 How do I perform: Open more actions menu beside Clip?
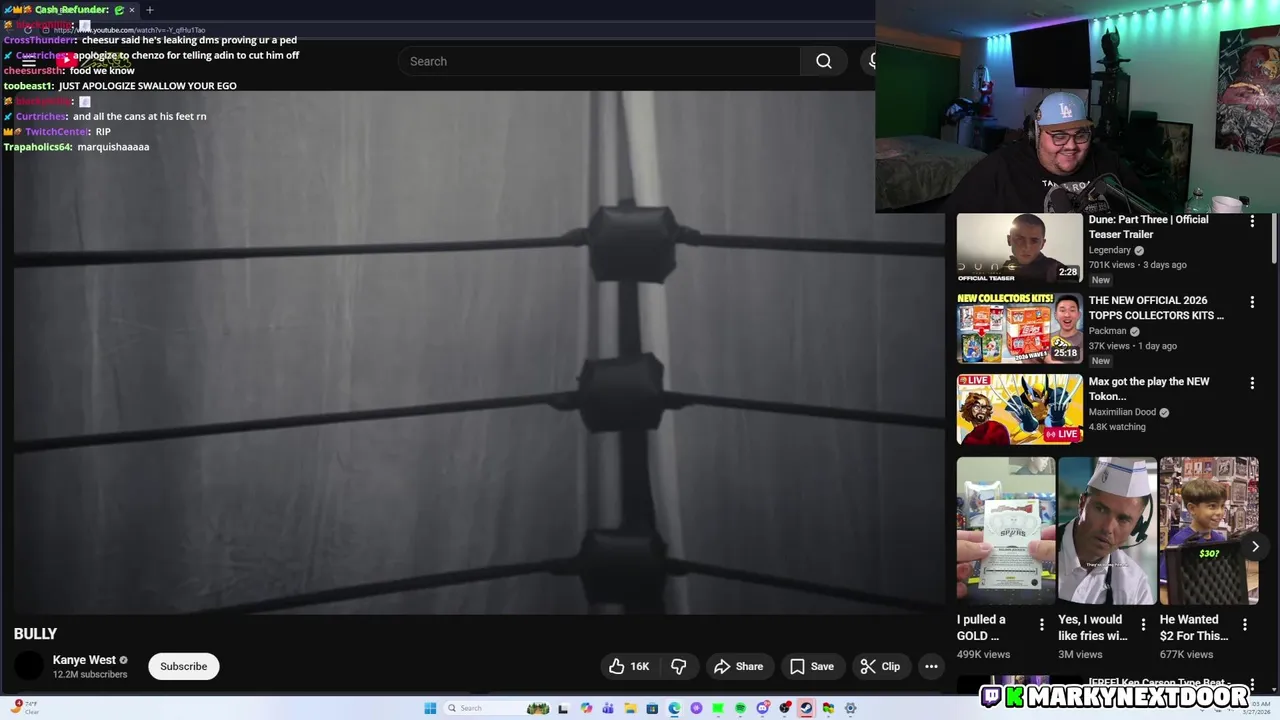tap(931, 666)
